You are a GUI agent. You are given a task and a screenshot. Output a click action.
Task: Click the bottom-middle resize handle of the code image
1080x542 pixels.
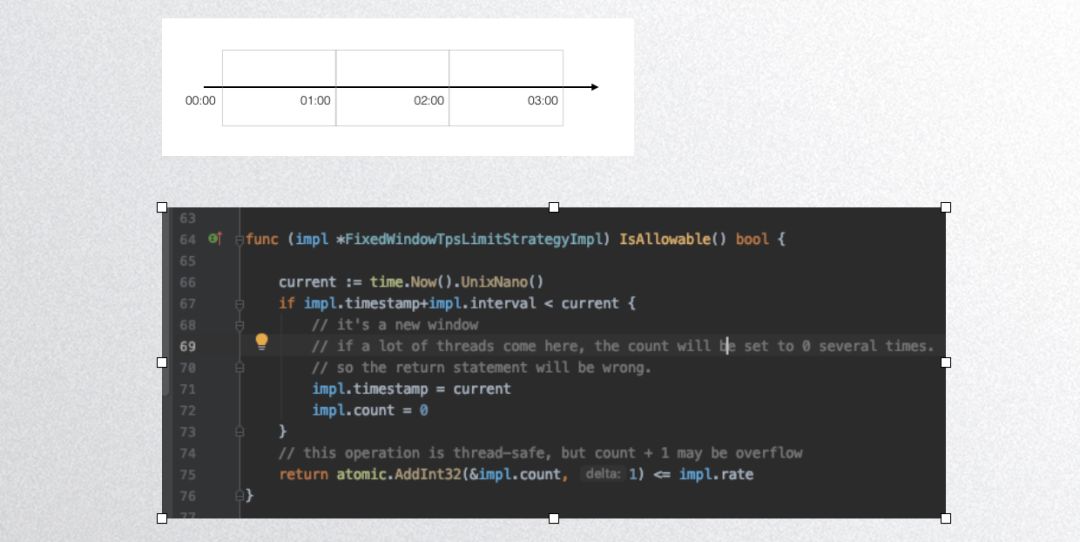(554, 518)
